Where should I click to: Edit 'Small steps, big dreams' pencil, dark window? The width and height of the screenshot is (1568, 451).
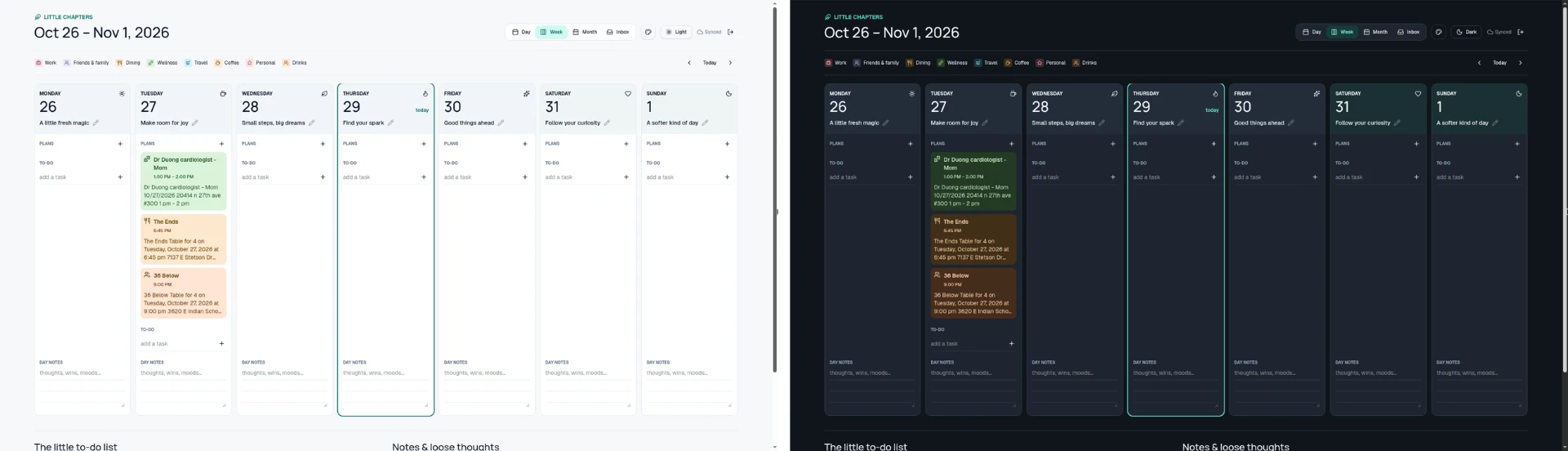1101,123
